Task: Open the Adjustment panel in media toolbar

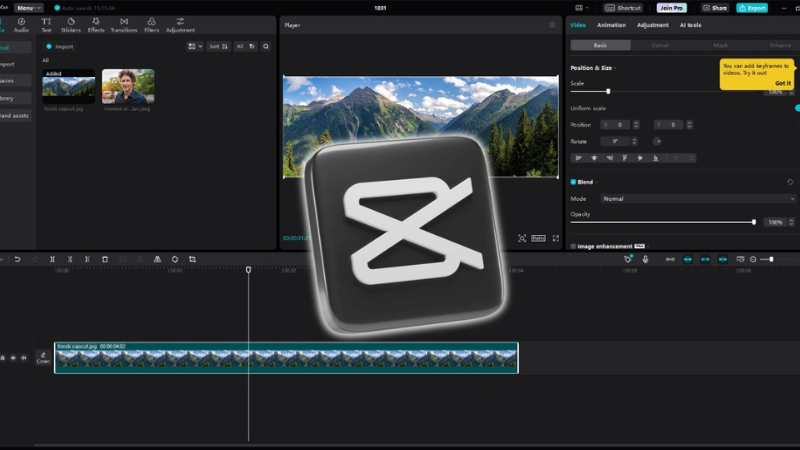Action: [180, 25]
